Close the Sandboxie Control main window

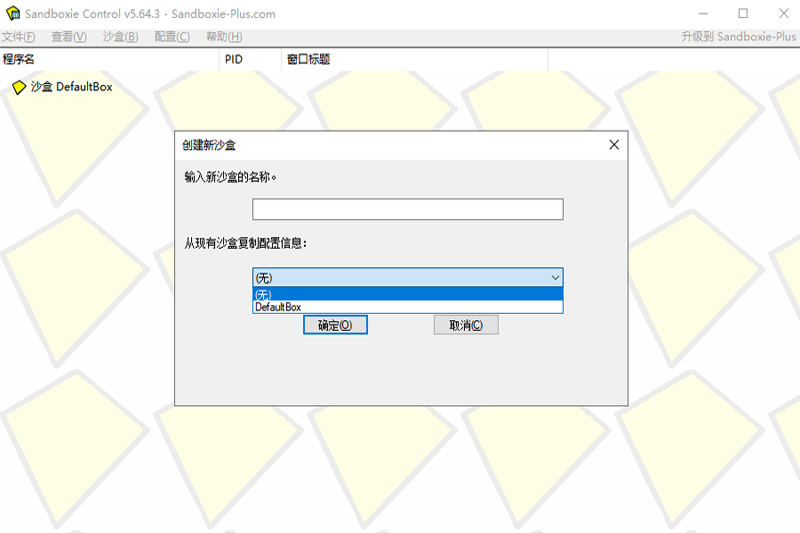tap(784, 14)
